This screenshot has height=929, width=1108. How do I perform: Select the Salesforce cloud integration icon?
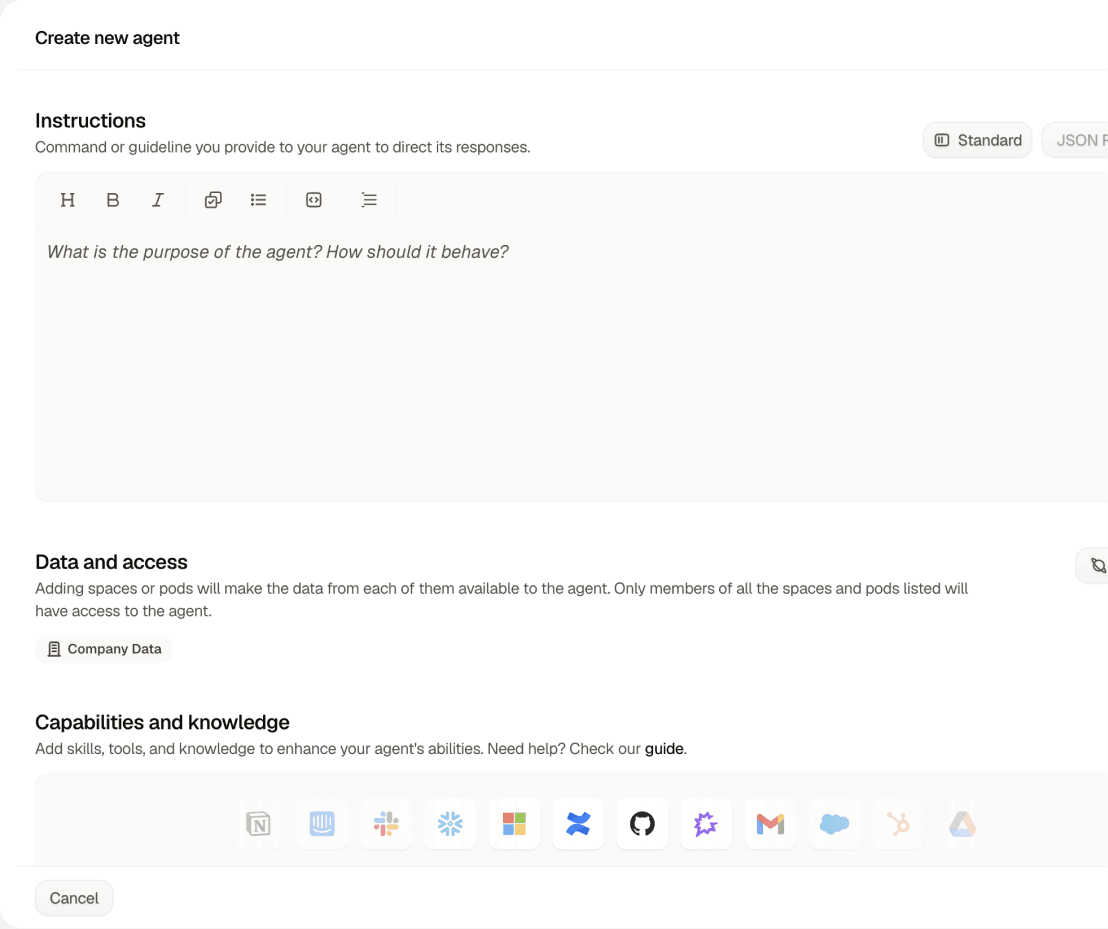[835, 824]
